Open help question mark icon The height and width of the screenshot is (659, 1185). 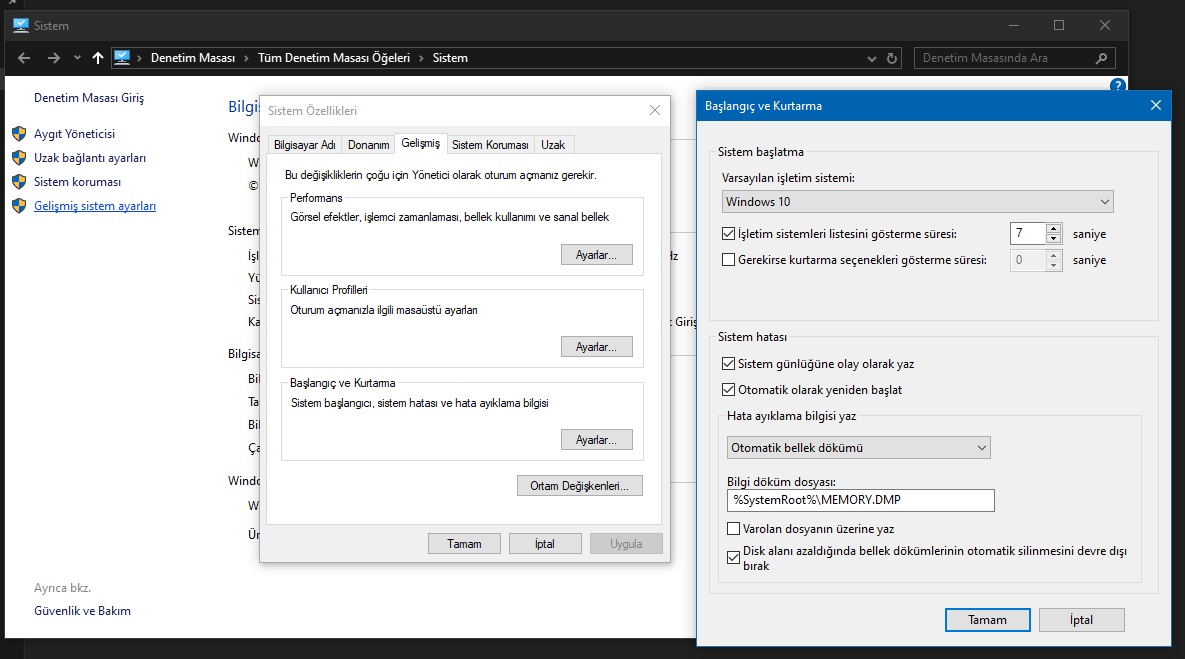click(x=1118, y=85)
